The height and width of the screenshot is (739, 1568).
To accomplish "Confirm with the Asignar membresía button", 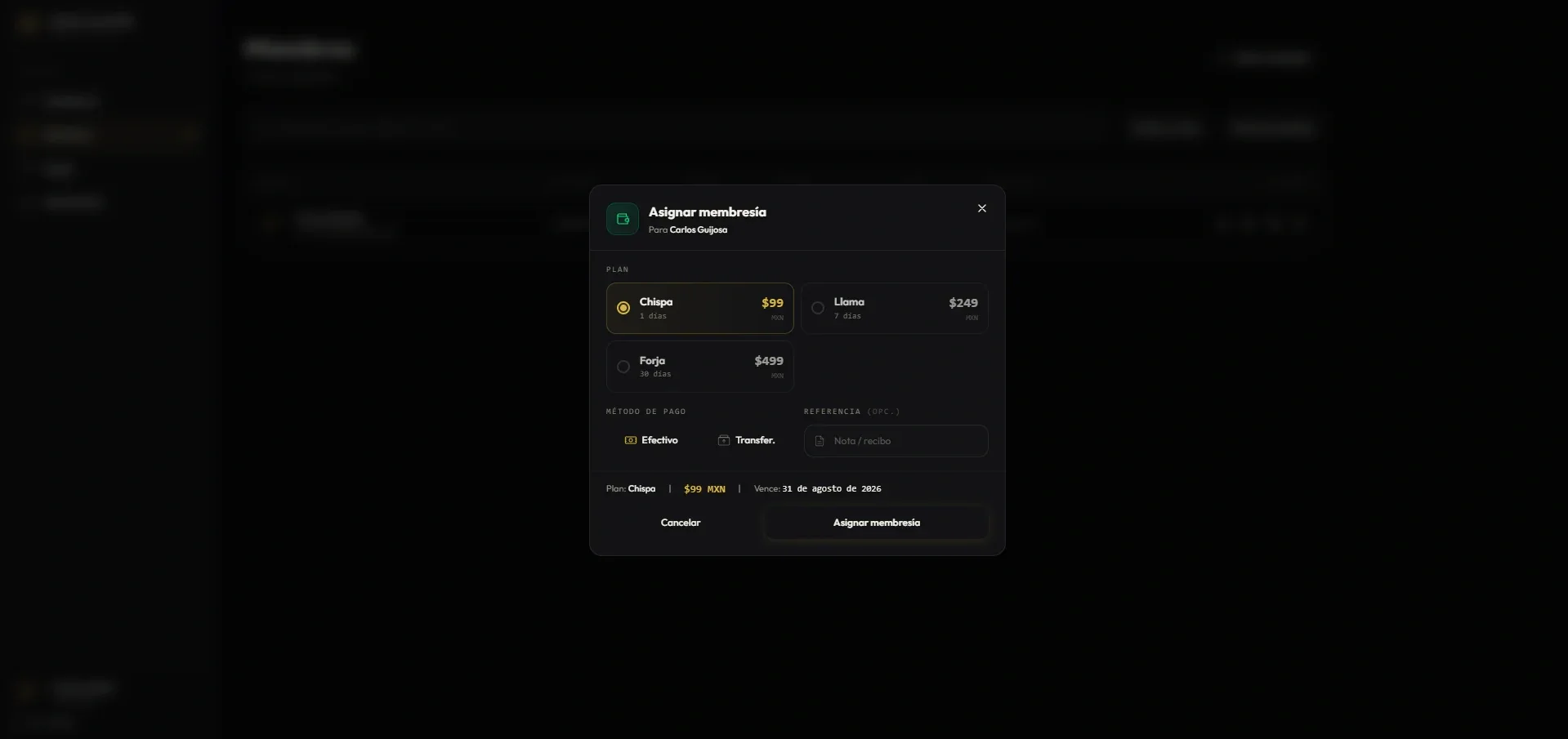I will [877, 523].
